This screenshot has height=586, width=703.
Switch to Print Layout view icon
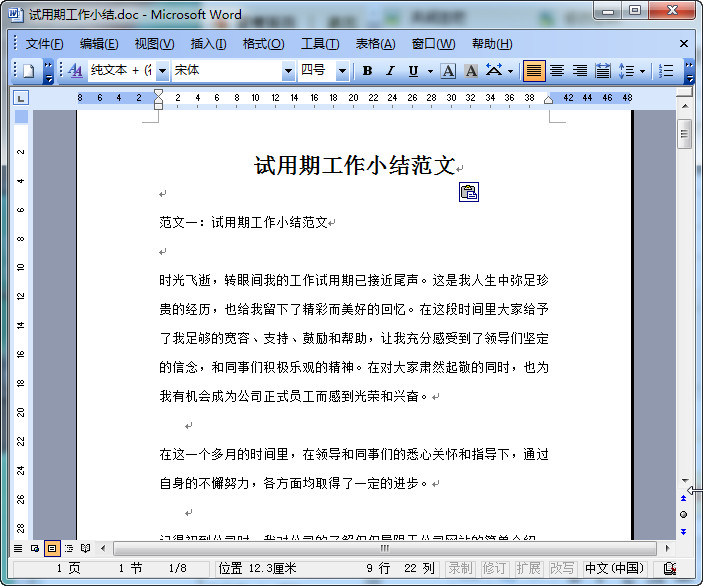[x=52, y=548]
